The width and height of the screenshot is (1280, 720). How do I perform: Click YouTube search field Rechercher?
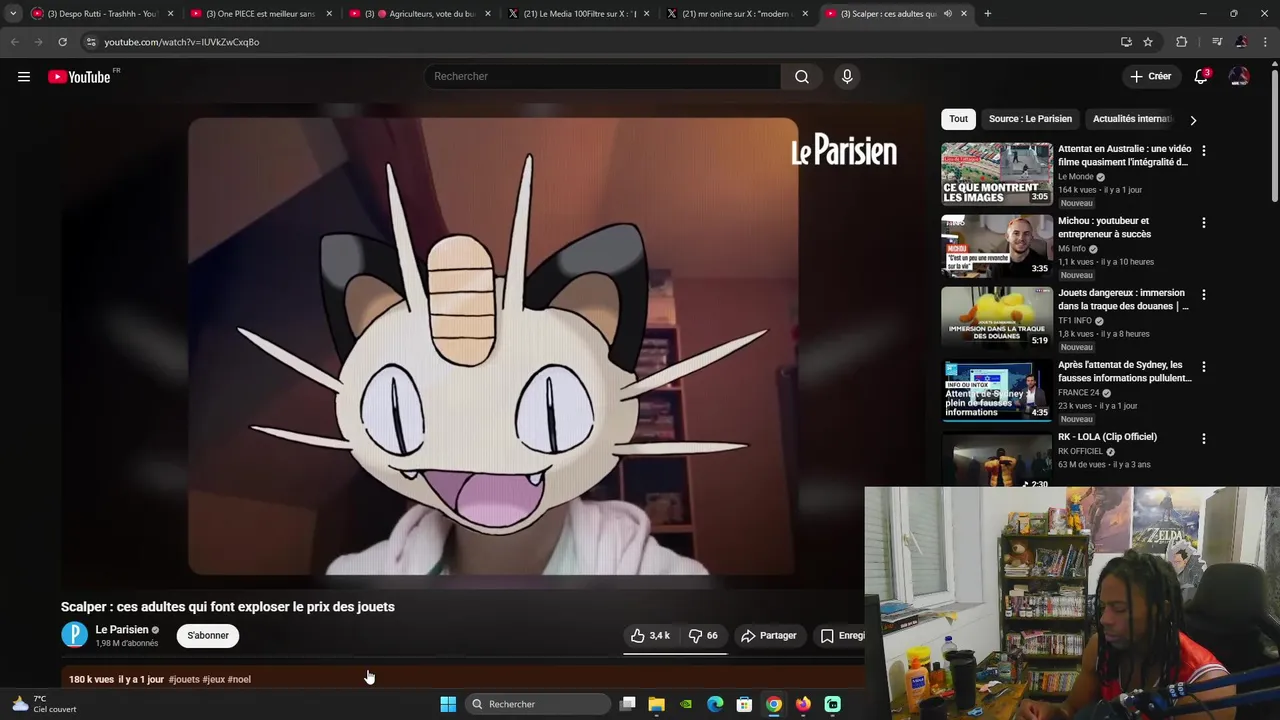(602, 76)
